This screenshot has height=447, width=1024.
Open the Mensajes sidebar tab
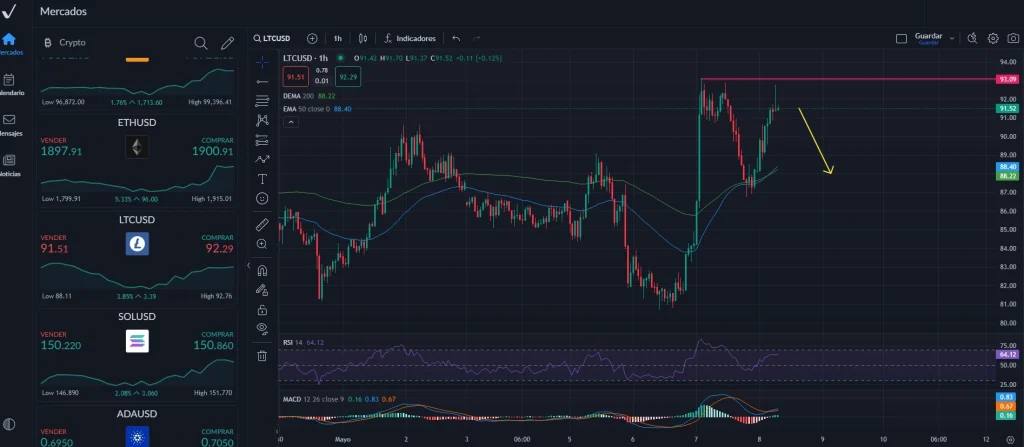coord(9,125)
